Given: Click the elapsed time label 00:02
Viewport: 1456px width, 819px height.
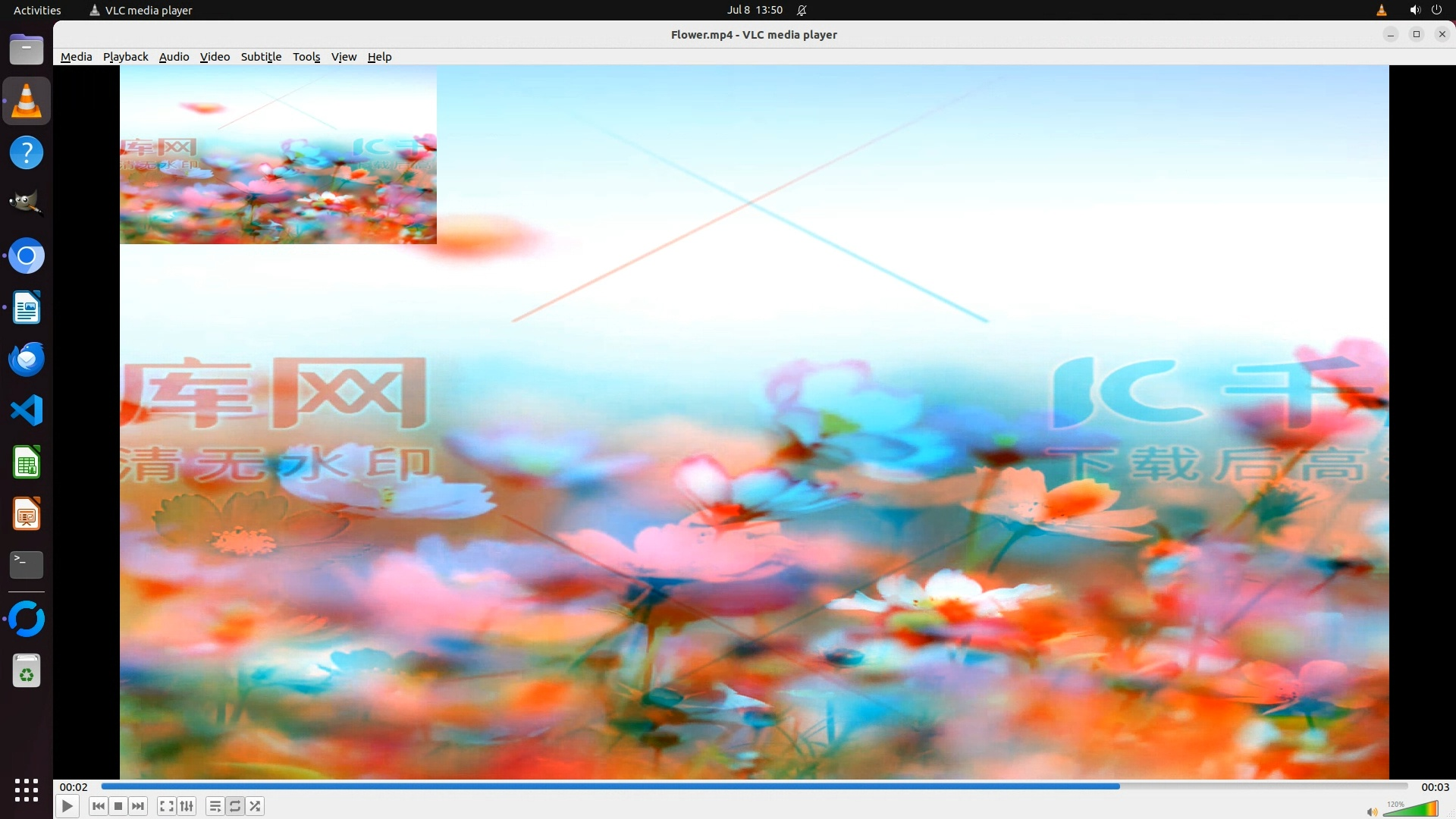Looking at the screenshot, I should pos(74,787).
